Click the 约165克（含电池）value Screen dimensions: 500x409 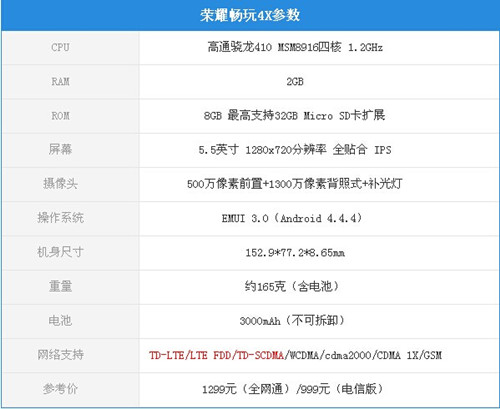pos(292,286)
